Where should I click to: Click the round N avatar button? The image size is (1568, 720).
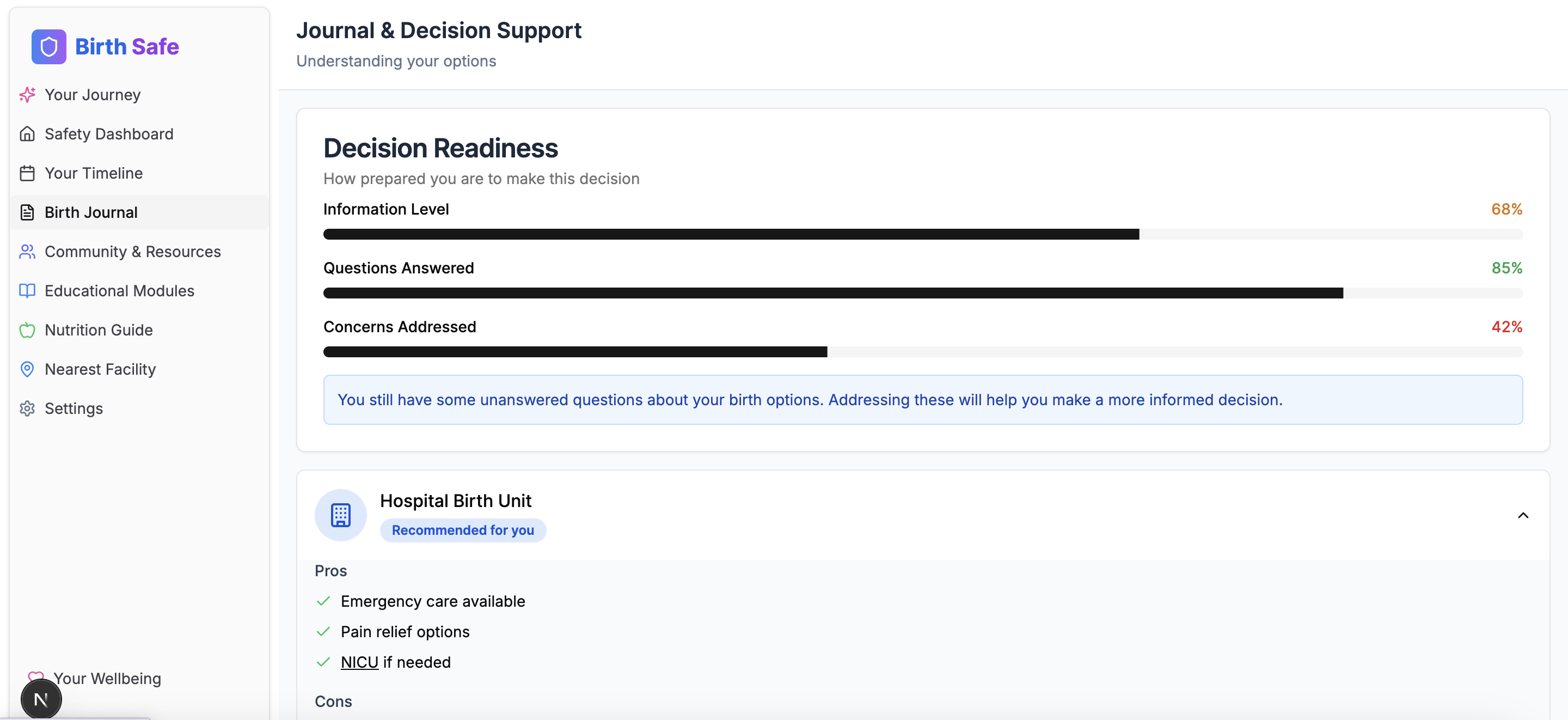click(41, 700)
